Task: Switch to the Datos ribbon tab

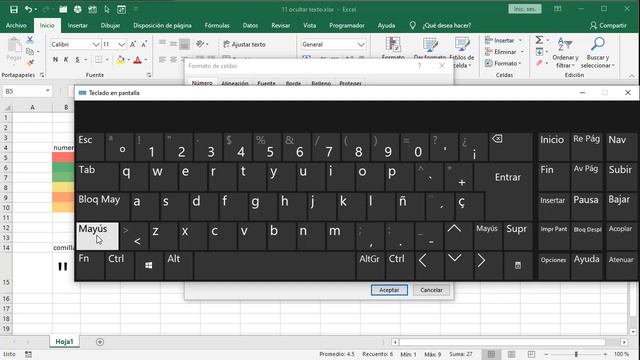Action: tap(250, 25)
